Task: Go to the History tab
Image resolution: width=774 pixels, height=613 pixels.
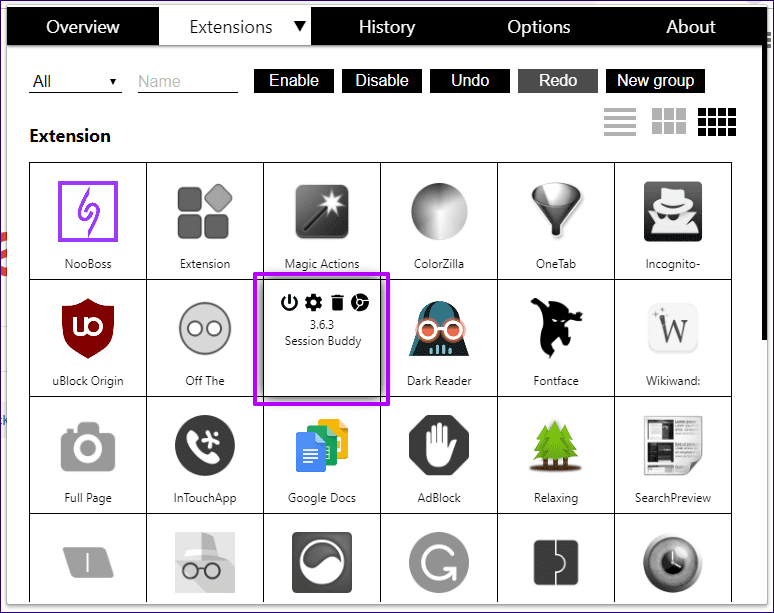Action: pyautogui.click(x=387, y=27)
